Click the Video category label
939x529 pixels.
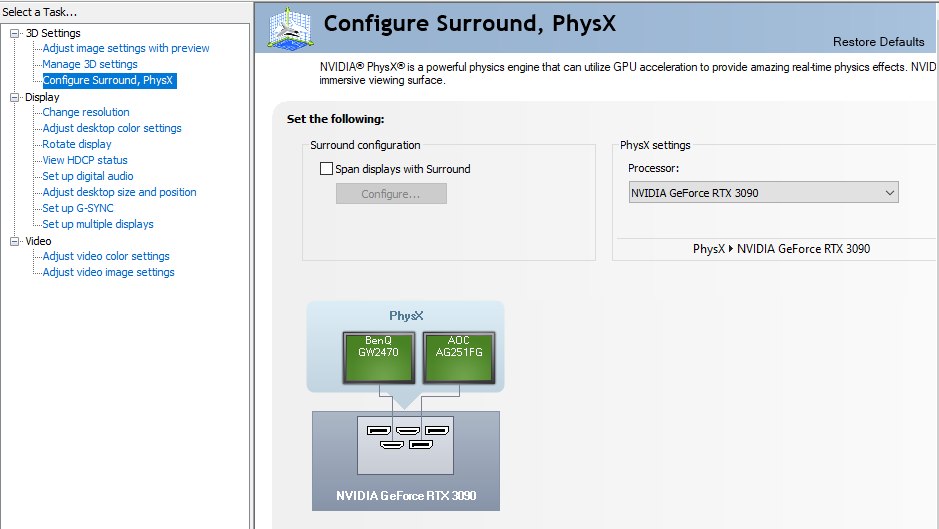click(x=38, y=241)
